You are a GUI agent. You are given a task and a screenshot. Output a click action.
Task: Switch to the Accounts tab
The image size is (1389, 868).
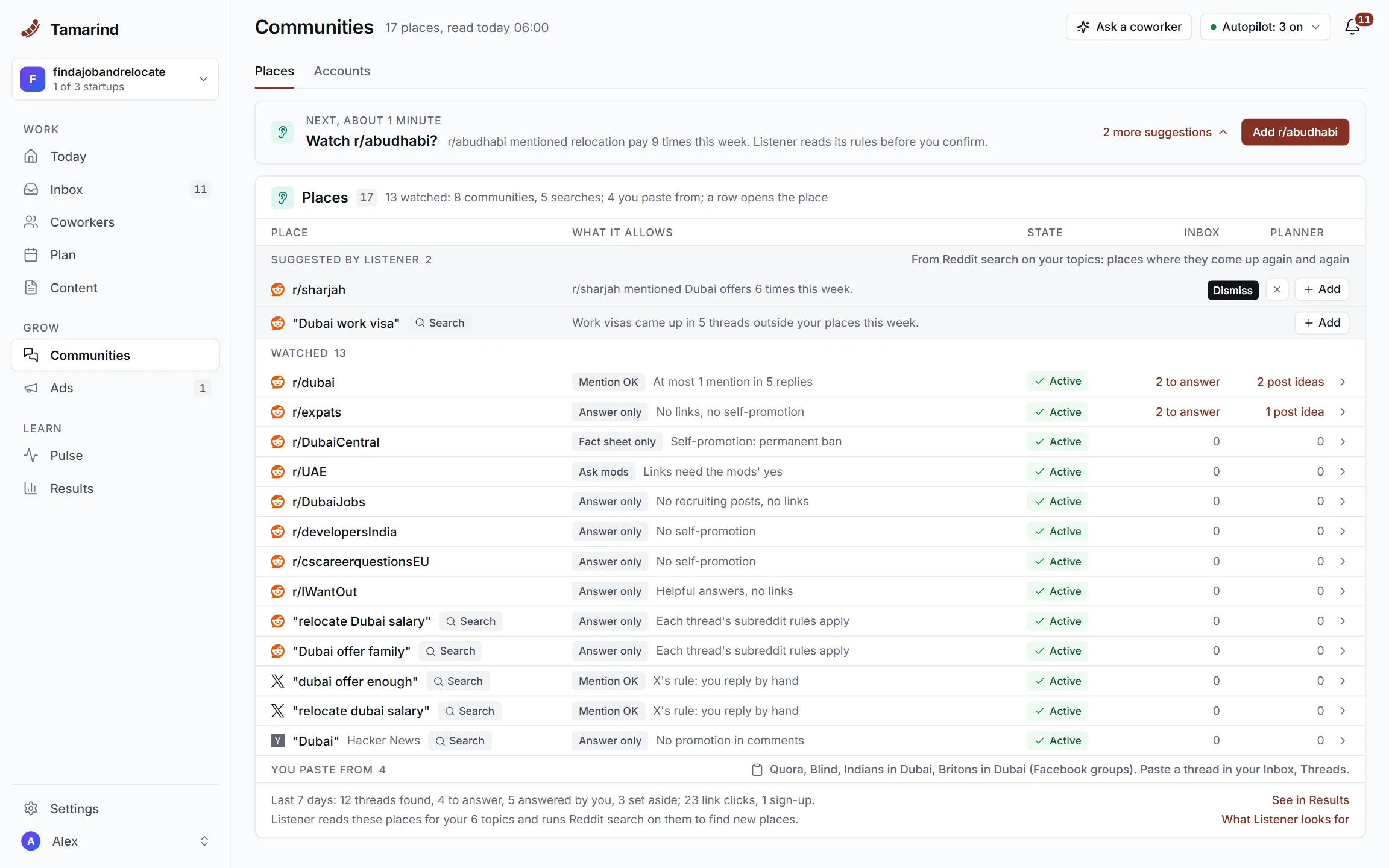pos(342,71)
